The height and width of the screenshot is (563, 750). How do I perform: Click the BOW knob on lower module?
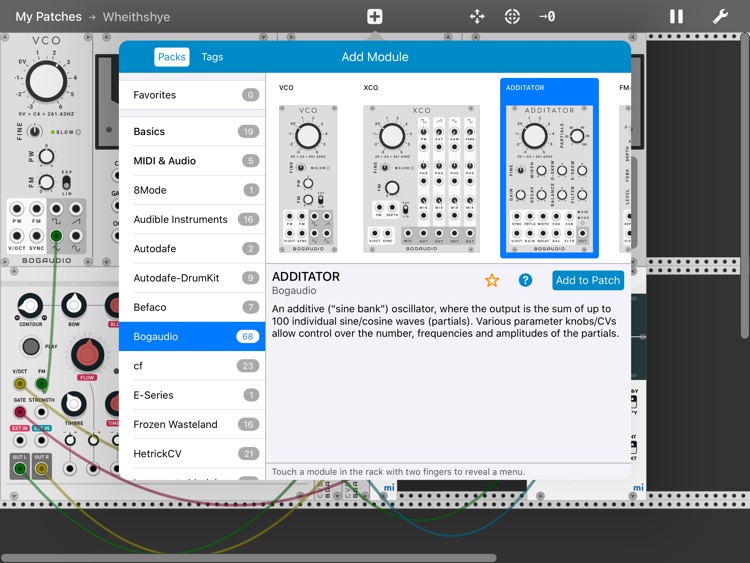pyautogui.click(x=74, y=304)
